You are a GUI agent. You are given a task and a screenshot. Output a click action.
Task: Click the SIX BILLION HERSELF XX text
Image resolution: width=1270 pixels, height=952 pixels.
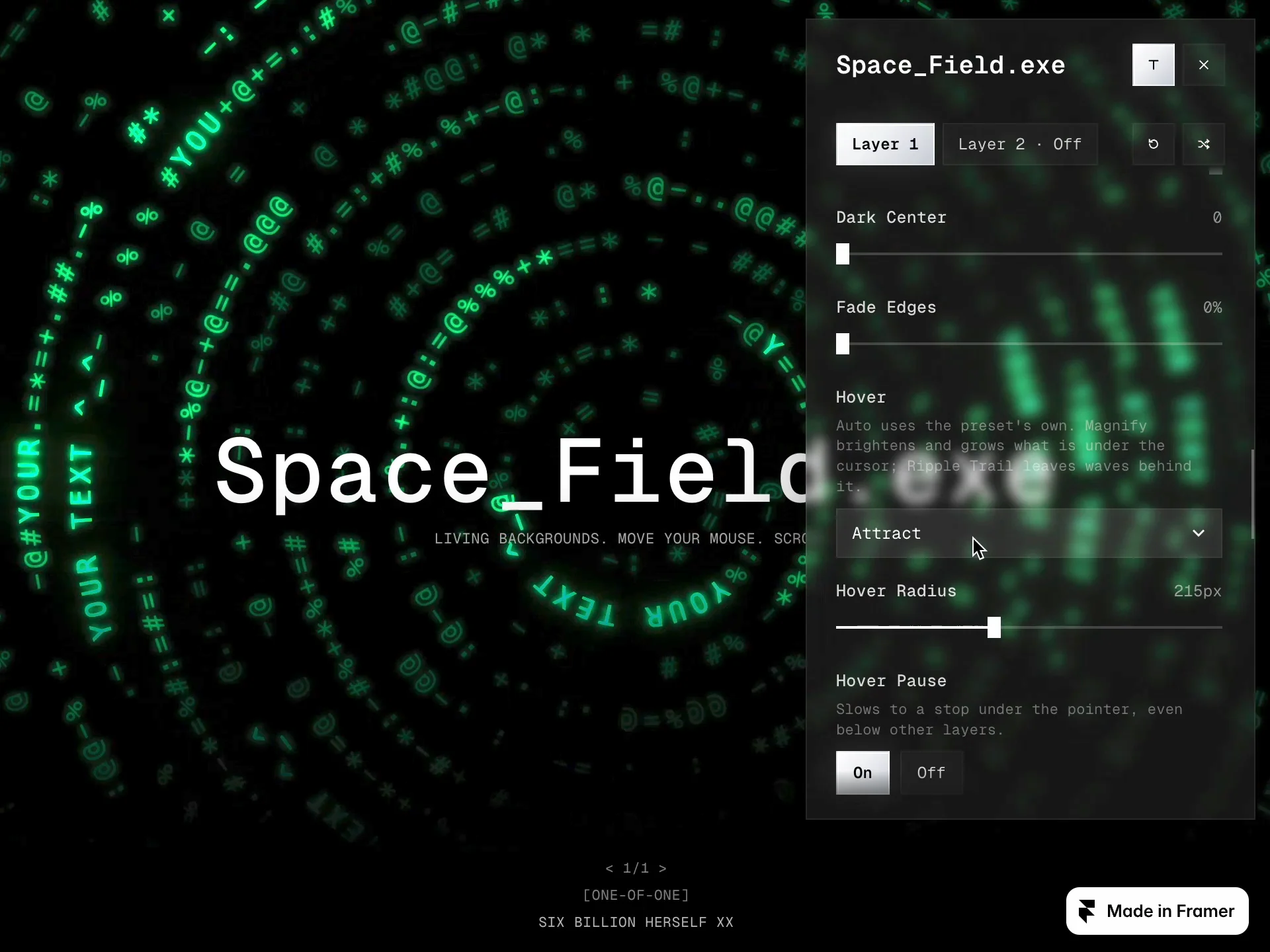pos(636,922)
